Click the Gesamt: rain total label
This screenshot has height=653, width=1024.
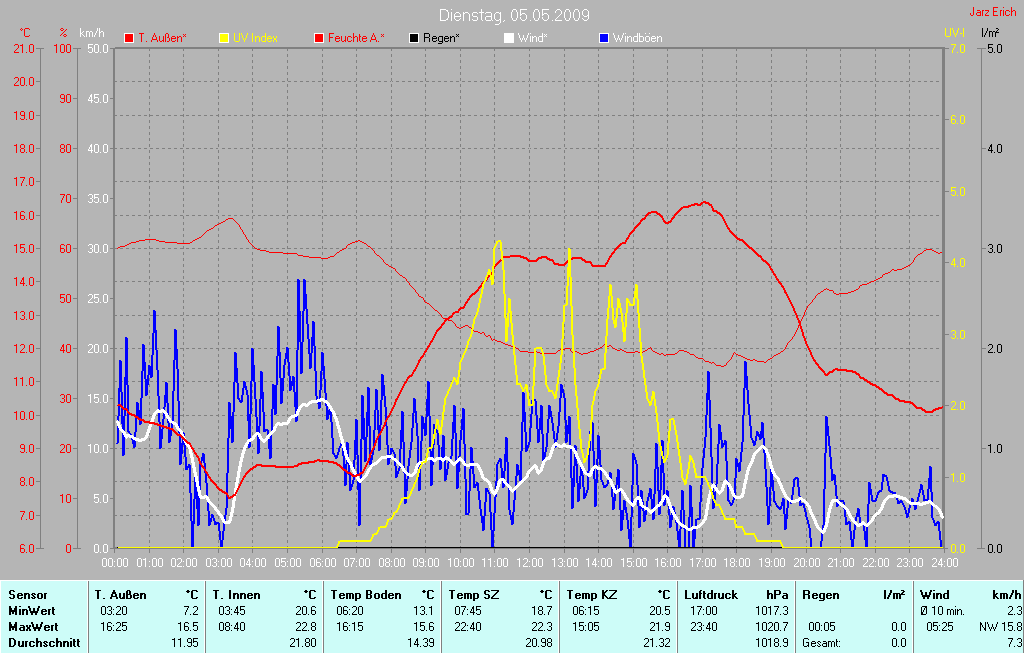(822, 643)
